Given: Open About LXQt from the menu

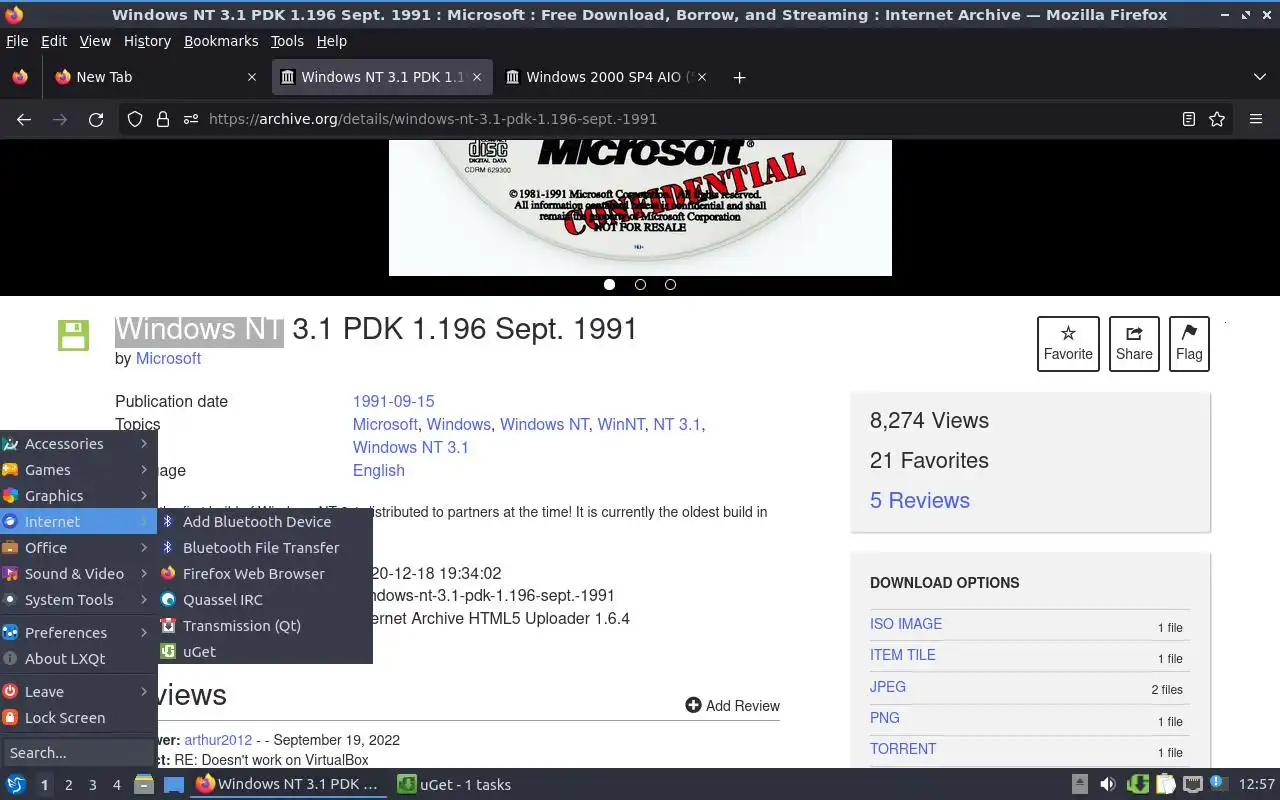Looking at the screenshot, I should 78,659.
